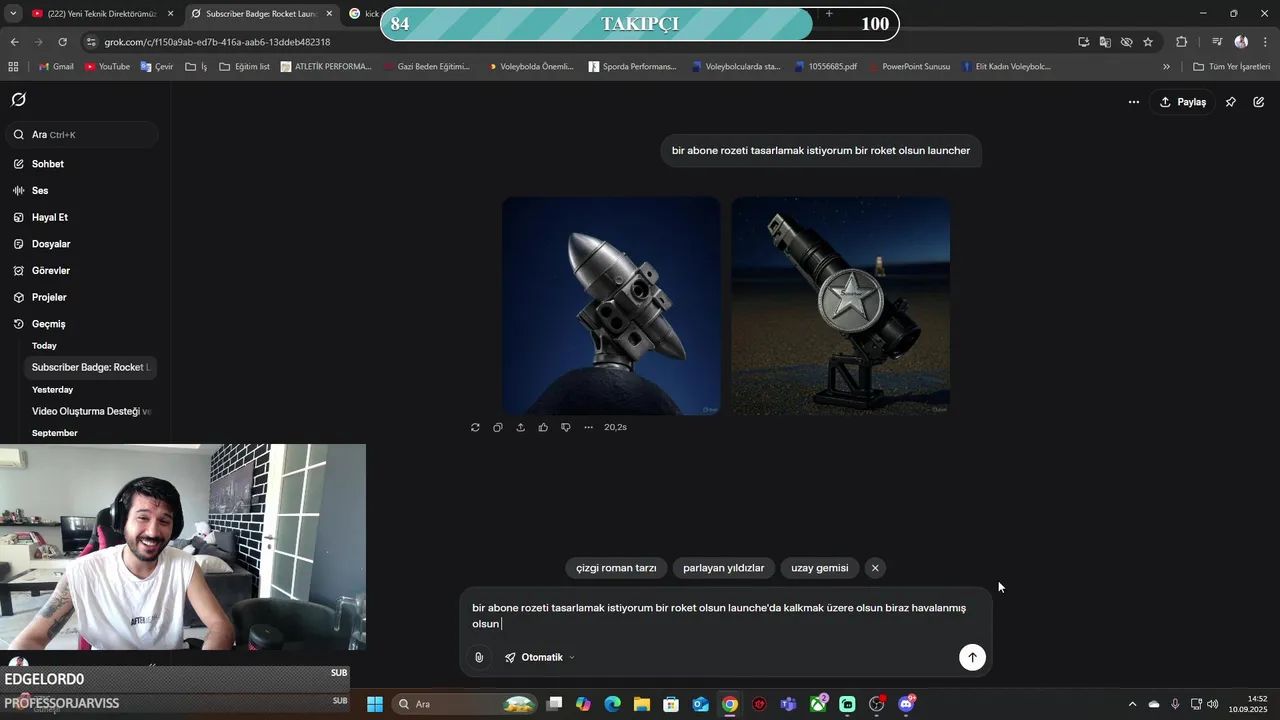Open the Chrome profile avatar
The image size is (1280, 720).
tap(1241, 42)
